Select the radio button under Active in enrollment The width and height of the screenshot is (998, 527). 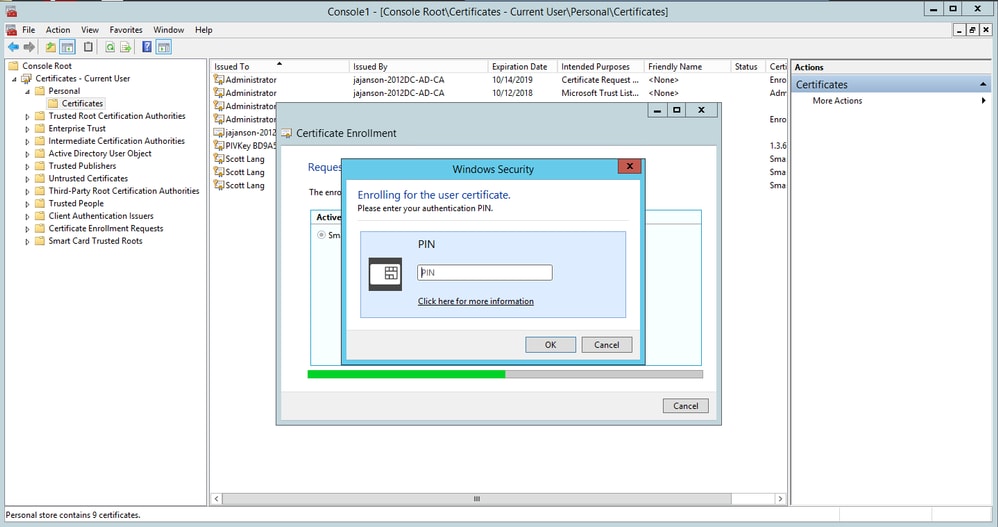[x=321, y=235]
